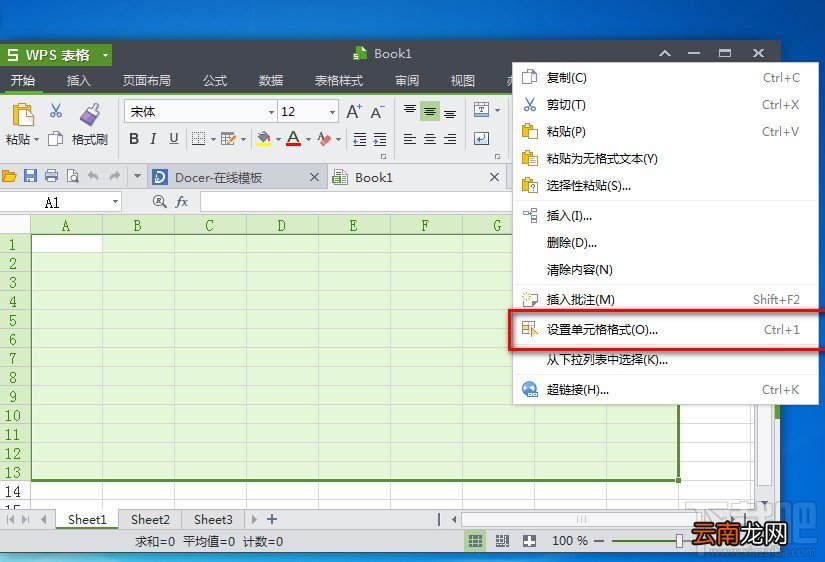Click the increase indent icon
Viewport: 825px width, 562px height.
(380, 139)
